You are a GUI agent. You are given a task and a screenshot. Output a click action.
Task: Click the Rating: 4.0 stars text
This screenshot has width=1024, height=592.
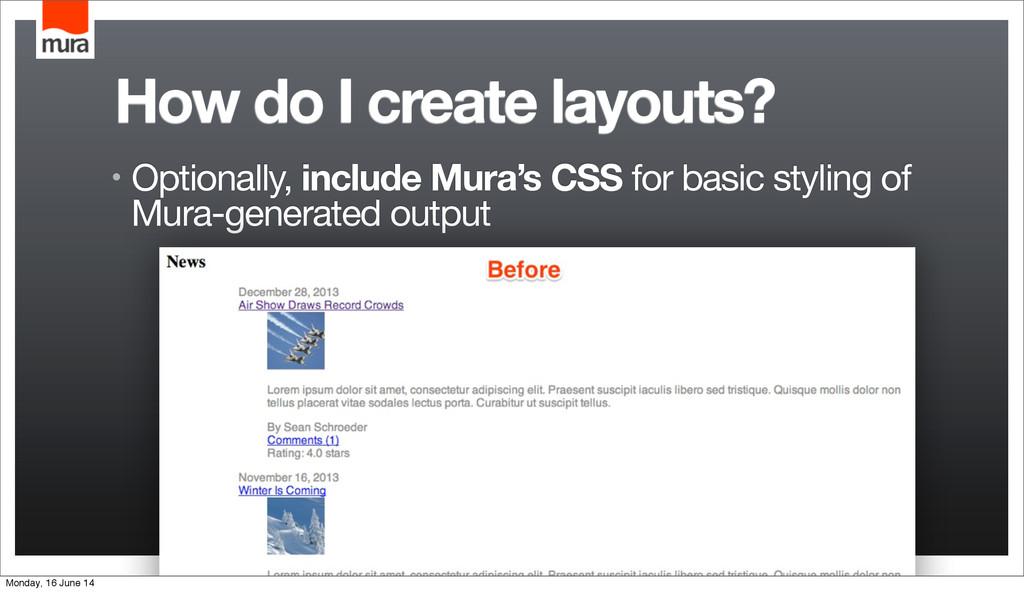pos(308,453)
